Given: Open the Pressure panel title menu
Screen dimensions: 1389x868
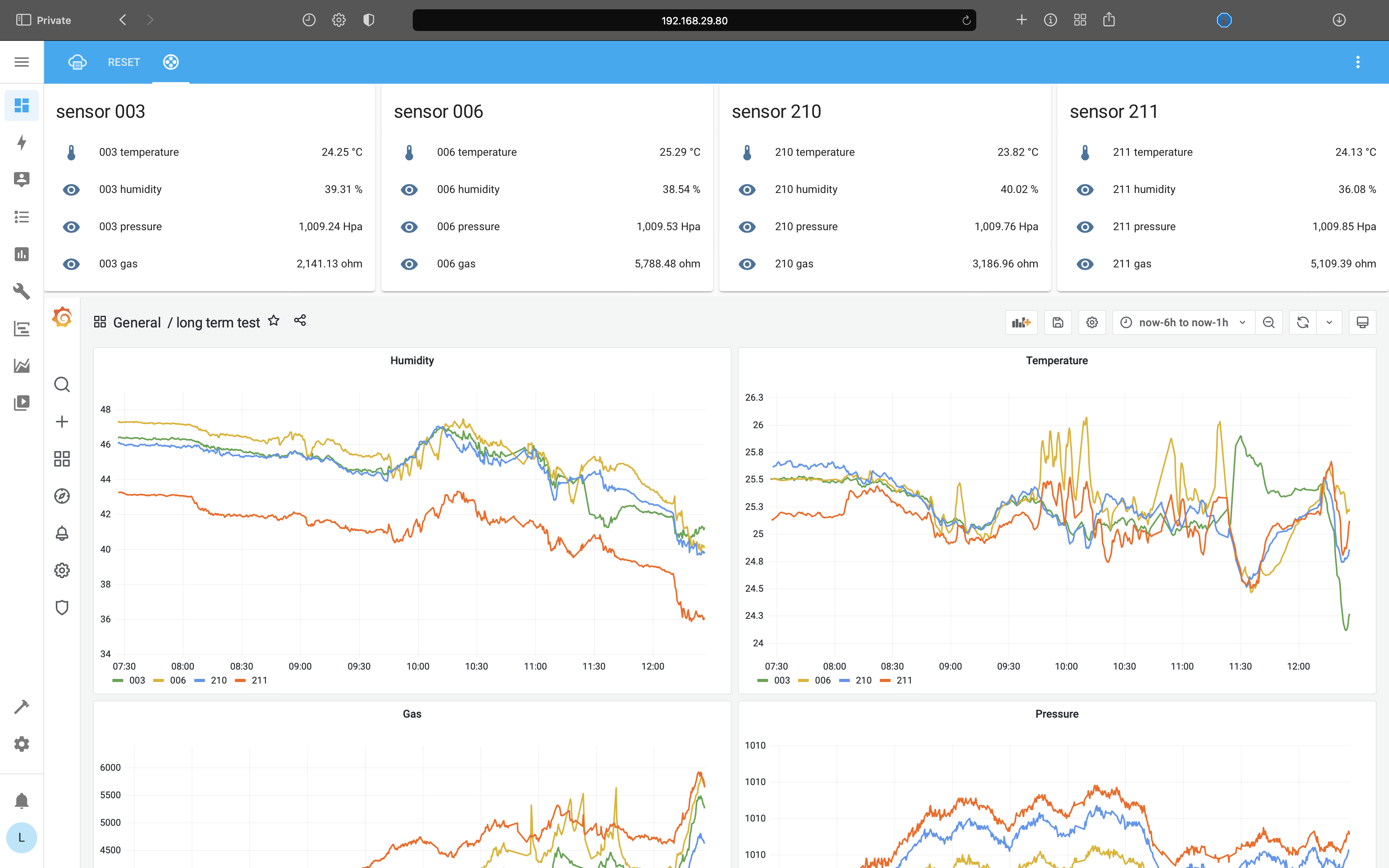Looking at the screenshot, I should (1057, 714).
